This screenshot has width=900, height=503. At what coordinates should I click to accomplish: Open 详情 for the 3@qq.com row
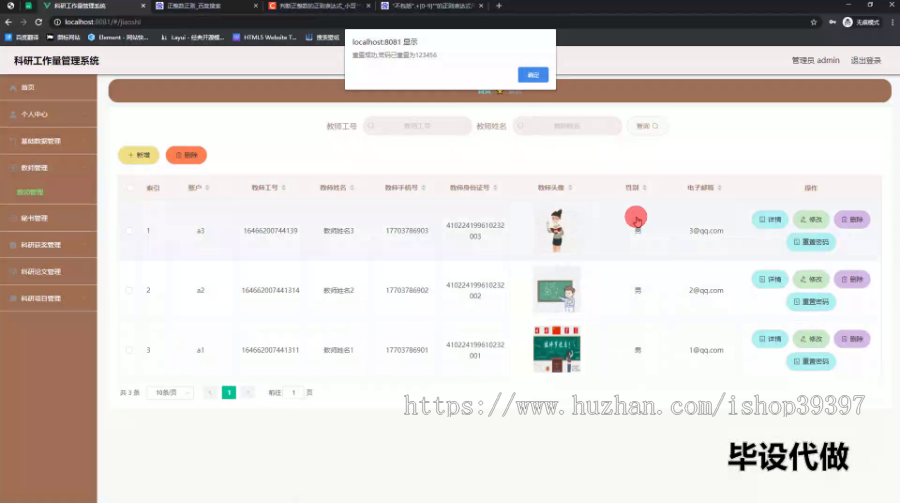(x=770, y=219)
